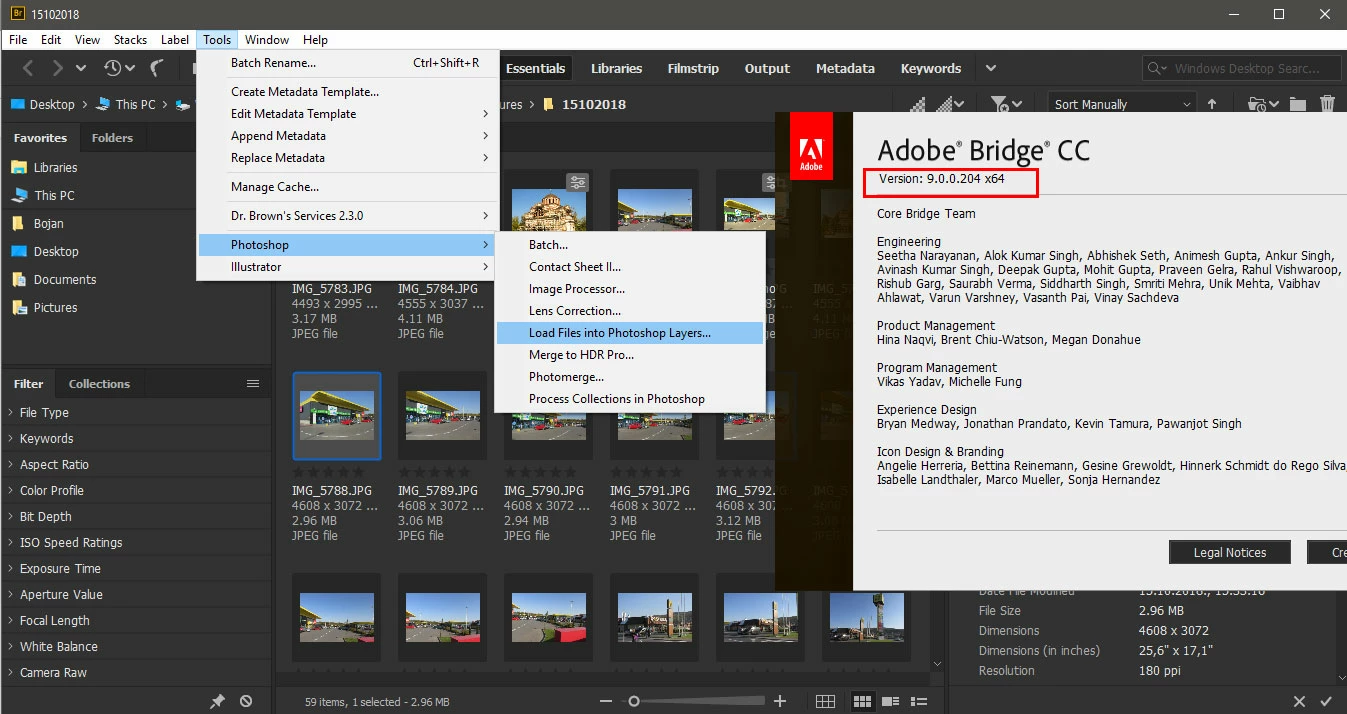
Task: Switch to view content as list
Action: pyautogui.click(x=919, y=702)
